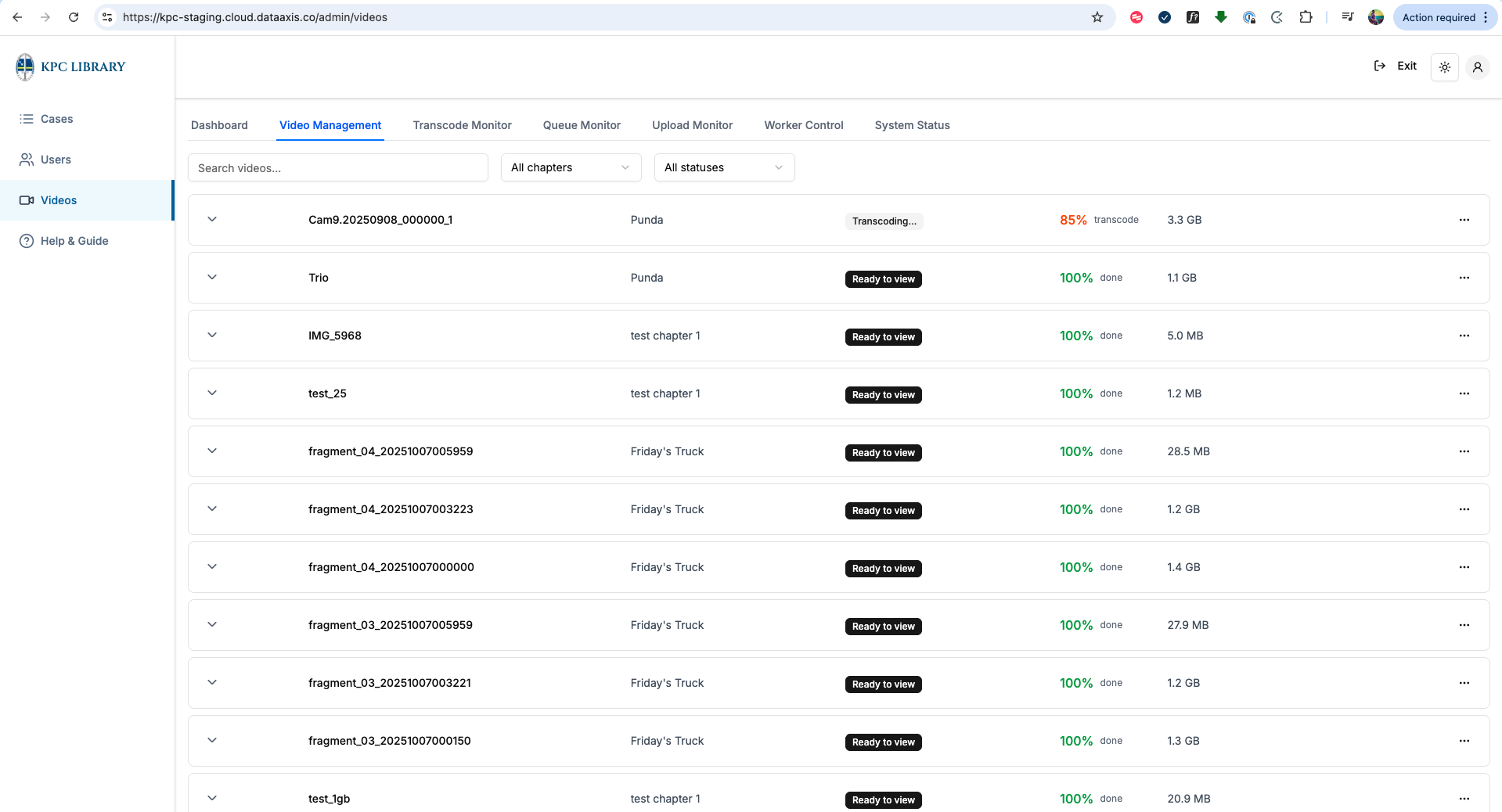Click the browser address bar URL
1502x812 pixels.
pyautogui.click(x=255, y=17)
